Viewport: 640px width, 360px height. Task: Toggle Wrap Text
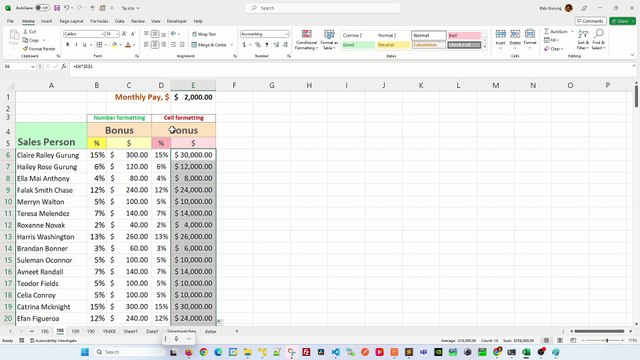coord(204,34)
